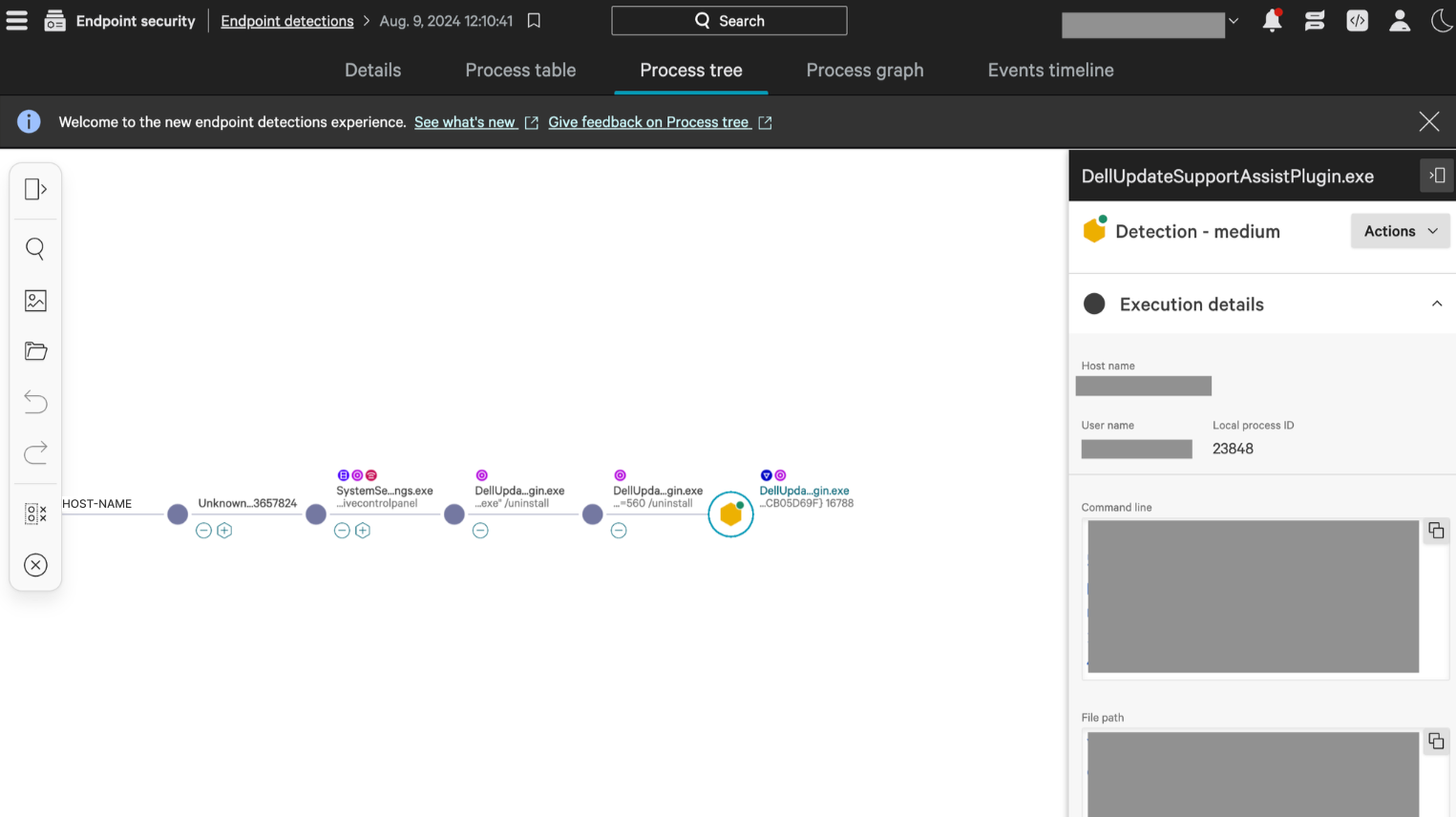Copy the command line text
1456x817 pixels.
click(1435, 531)
